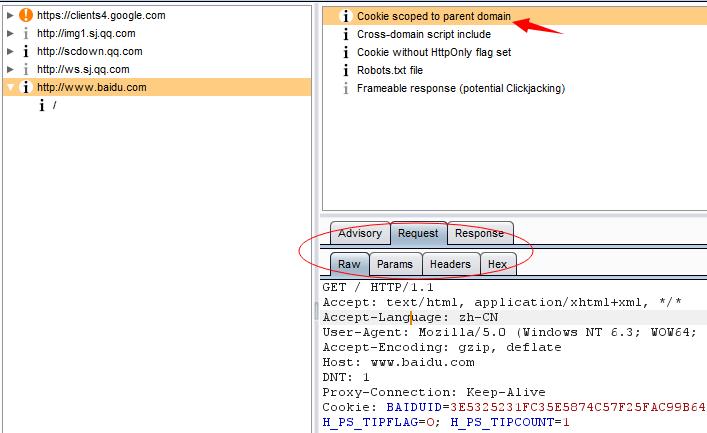Click info icon beside img1.sj.qq.com
Viewport: 707px width, 433px height.
tap(26, 33)
